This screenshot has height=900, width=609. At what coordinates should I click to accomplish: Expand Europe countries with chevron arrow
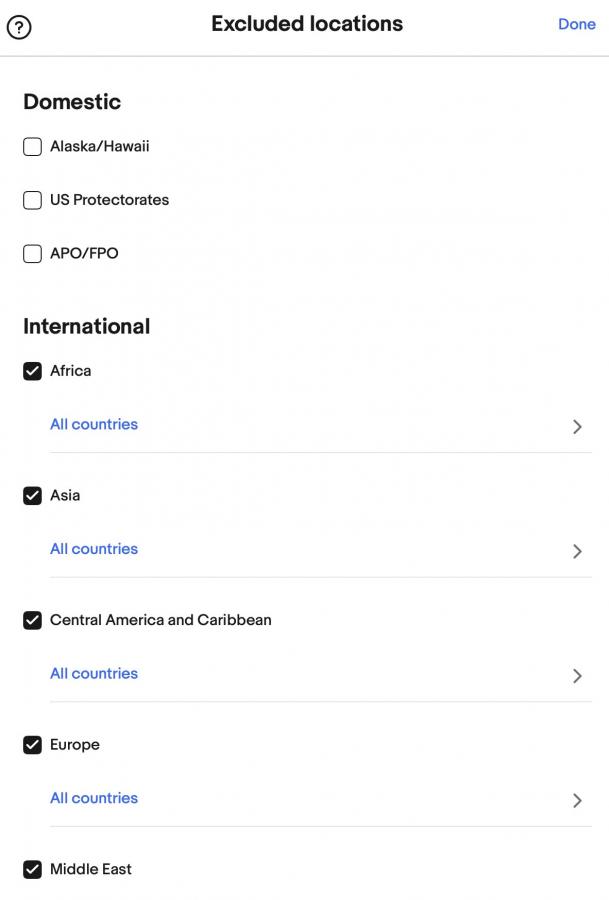[x=577, y=800]
